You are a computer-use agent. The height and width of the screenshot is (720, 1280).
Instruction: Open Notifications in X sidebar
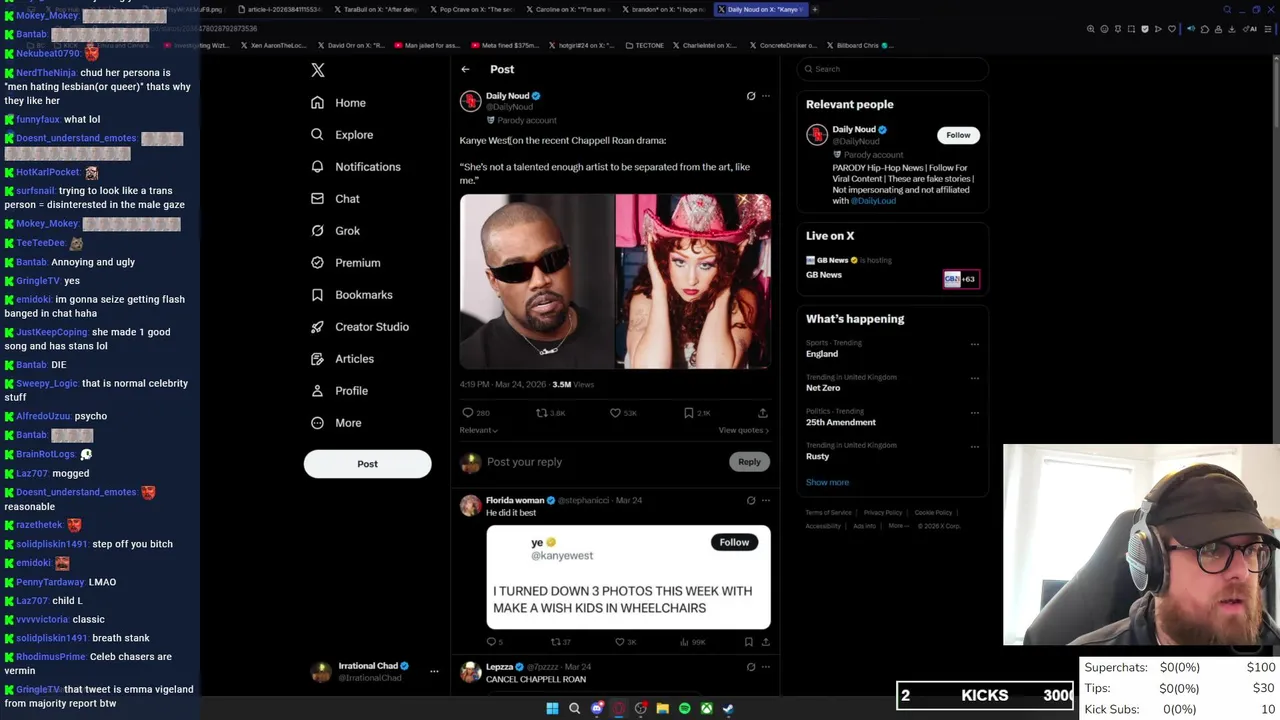pyautogui.click(x=355, y=167)
